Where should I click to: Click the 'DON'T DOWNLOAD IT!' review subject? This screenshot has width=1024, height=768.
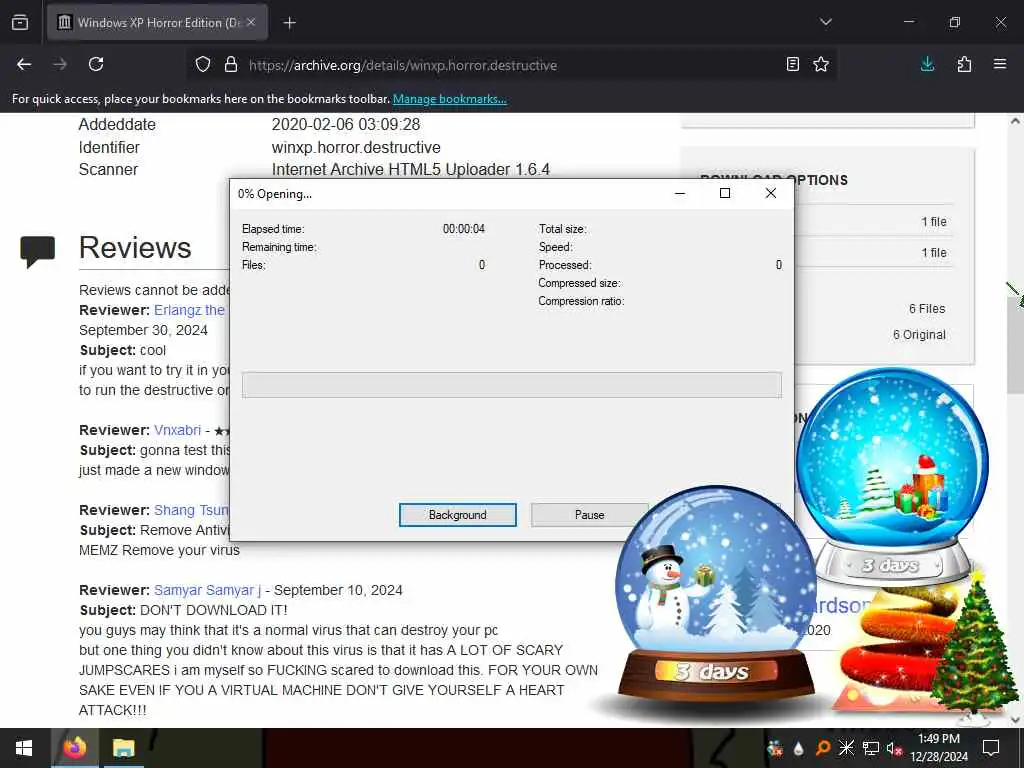pos(214,610)
